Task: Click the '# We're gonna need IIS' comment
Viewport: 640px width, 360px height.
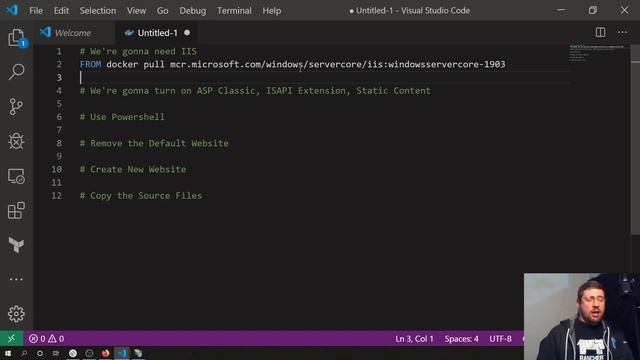Action: click(138, 51)
